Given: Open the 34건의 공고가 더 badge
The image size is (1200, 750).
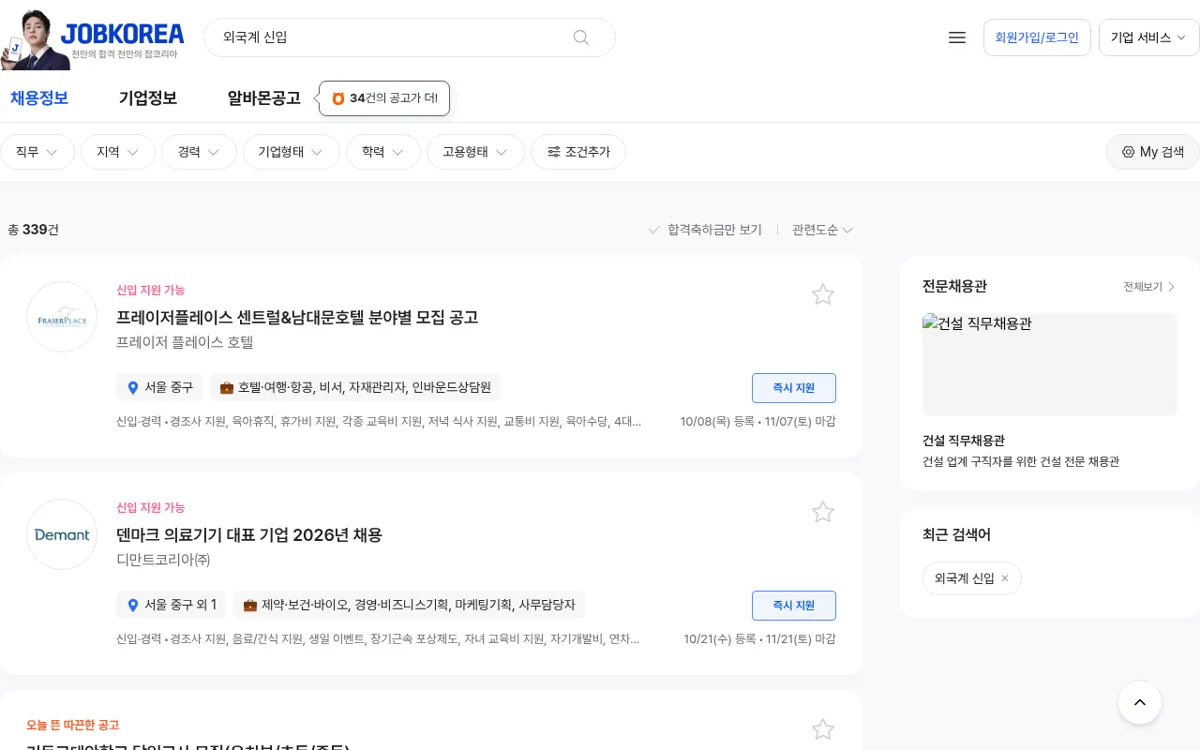Looking at the screenshot, I should [x=385, y=98].
